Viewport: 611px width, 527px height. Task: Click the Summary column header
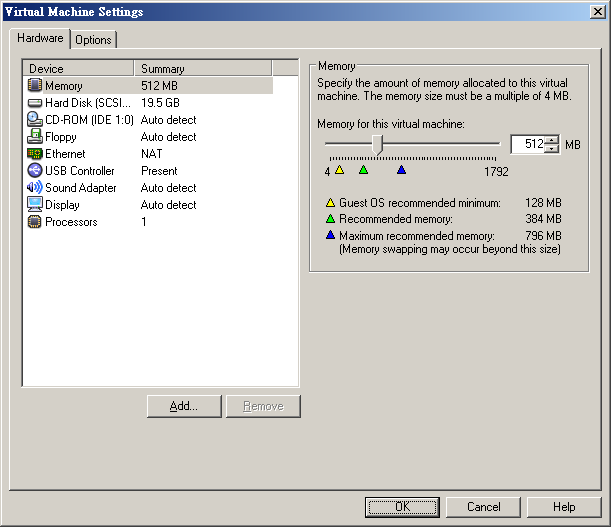[203, 68]
